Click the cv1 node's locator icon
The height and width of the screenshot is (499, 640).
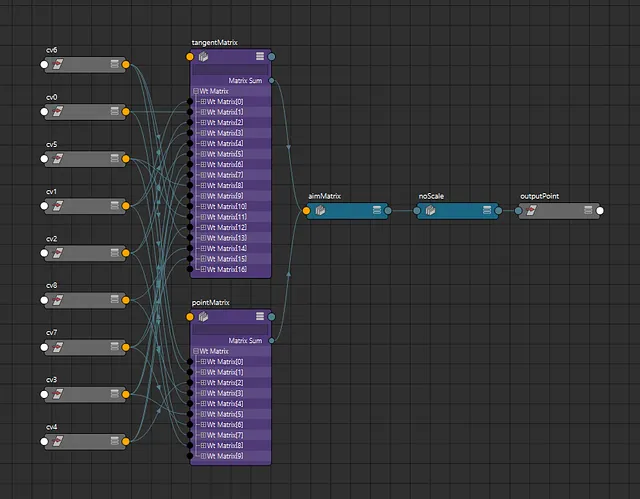pyautogui.click(x=59, y=205)
